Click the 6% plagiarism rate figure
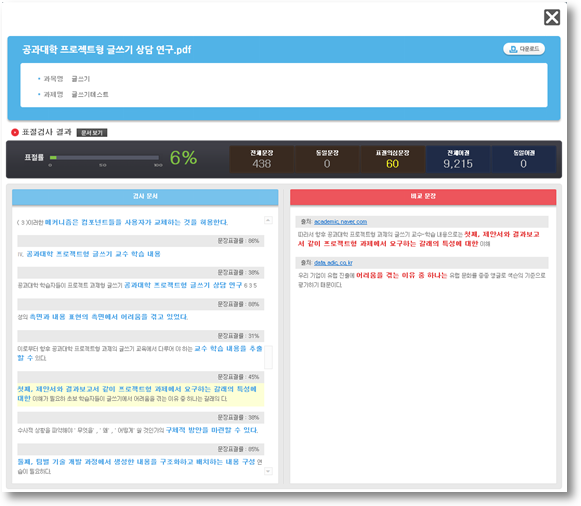This screenshot has width=581, height=506. tap(183, 158)
